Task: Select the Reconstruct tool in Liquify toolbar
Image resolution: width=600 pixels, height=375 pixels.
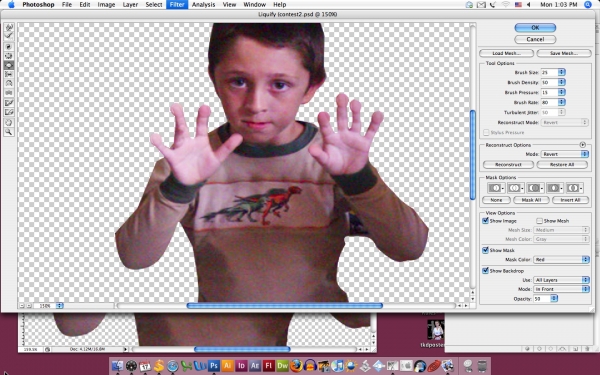Action: [x=9, y=36]
